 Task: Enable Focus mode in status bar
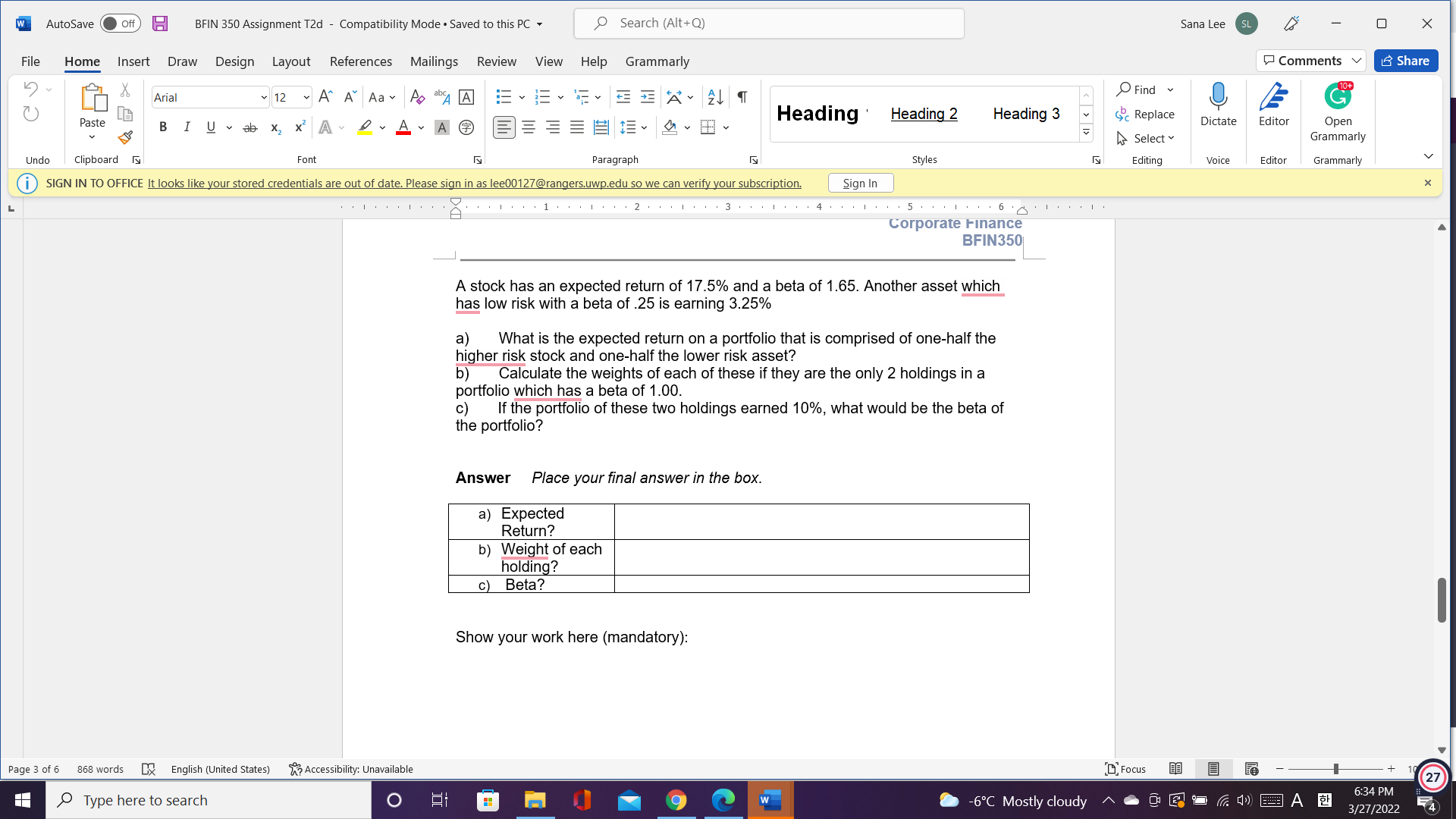click(x=1125, y=769)
